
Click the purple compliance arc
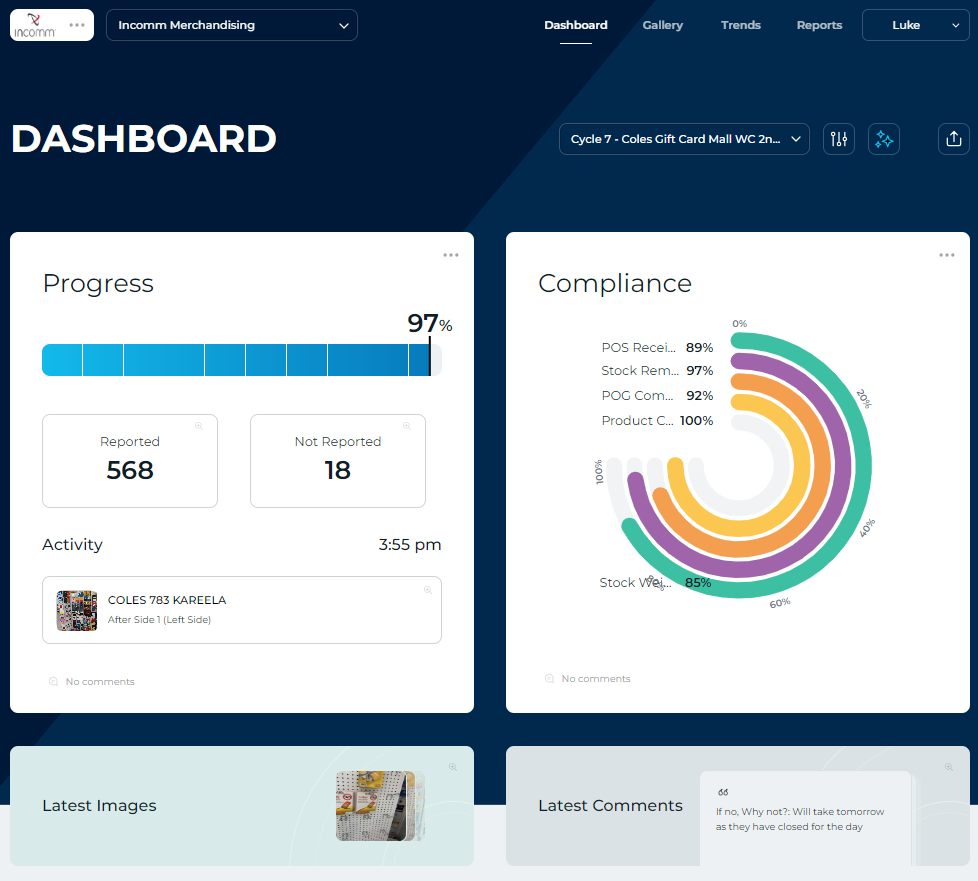843,465
